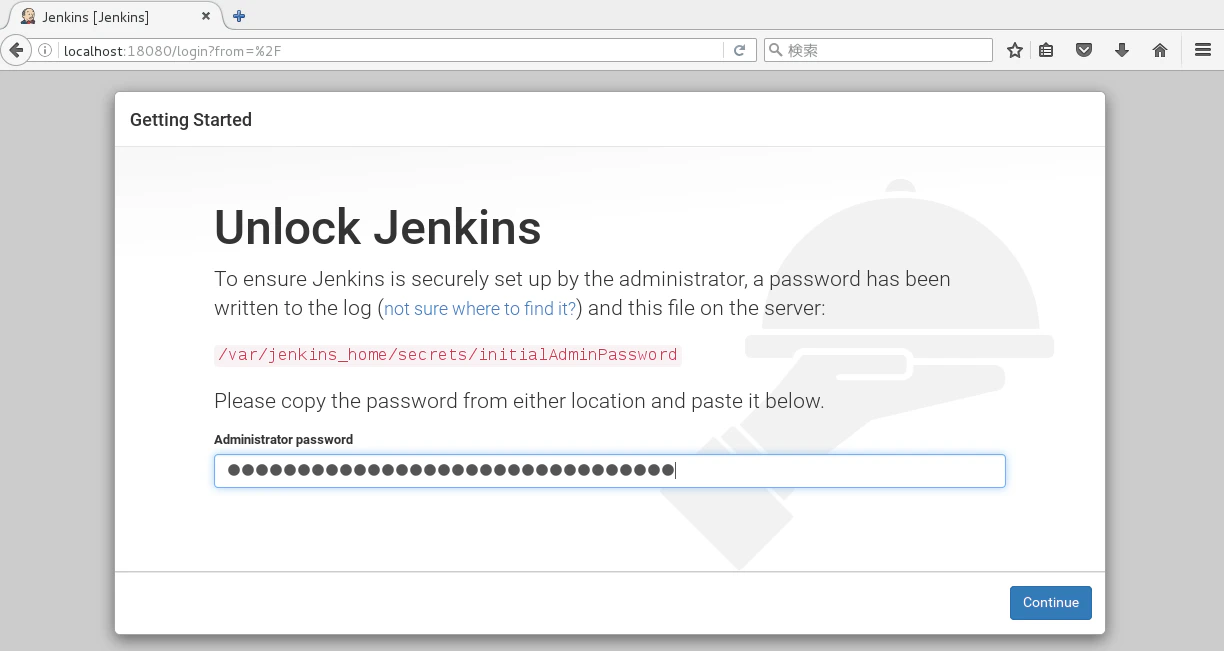Reload the current page
Viewport: 1224px width, 651px height.
point(739,49)
